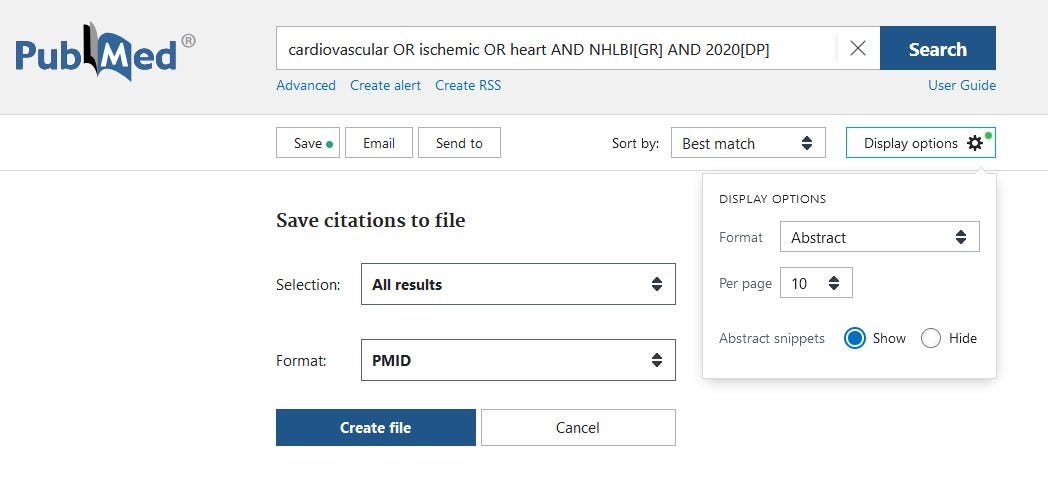Click the Create RSS link
Viewport: 1048px width, 493px height.
(468, 85)
